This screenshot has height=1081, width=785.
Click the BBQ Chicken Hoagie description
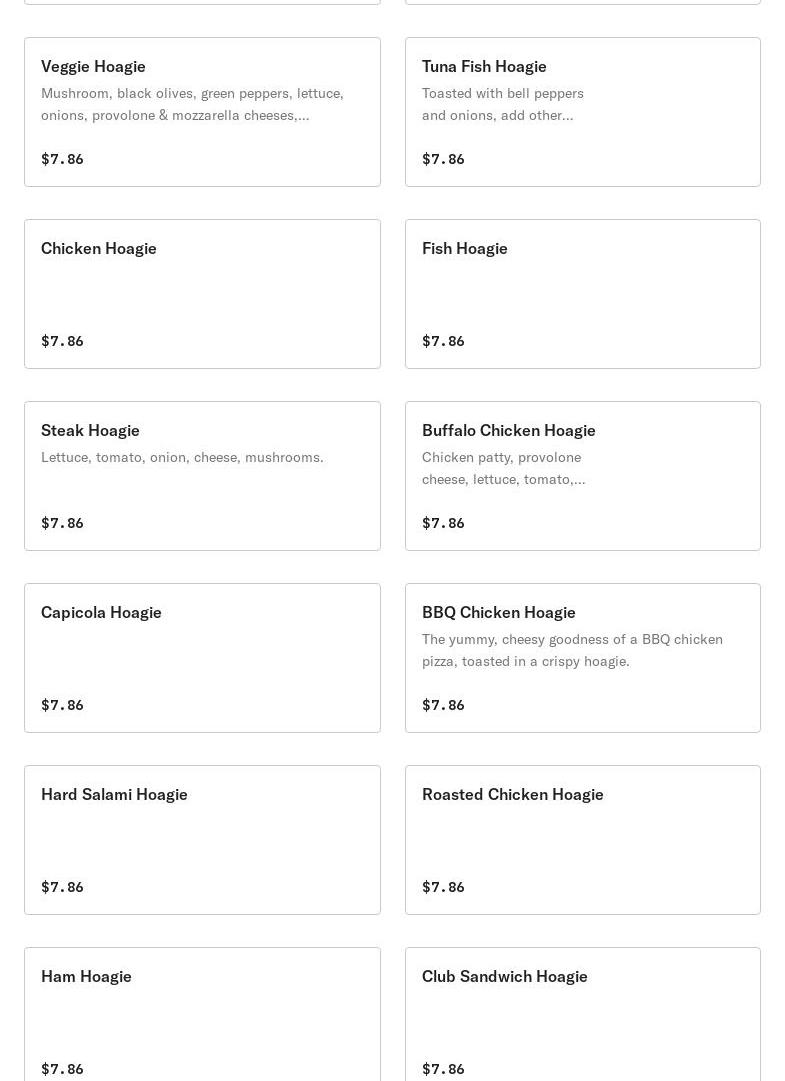(x=572, y=650)
